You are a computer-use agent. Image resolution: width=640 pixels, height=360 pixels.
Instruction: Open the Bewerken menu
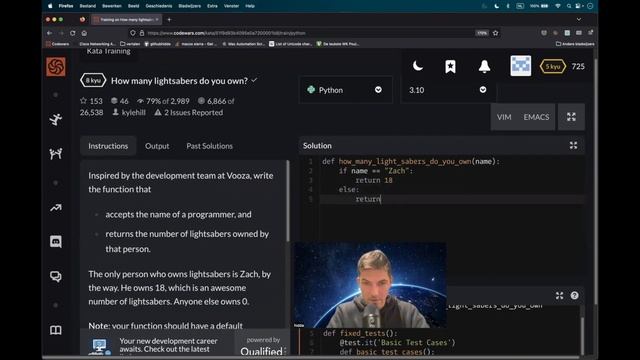click(x=111, y=6)
